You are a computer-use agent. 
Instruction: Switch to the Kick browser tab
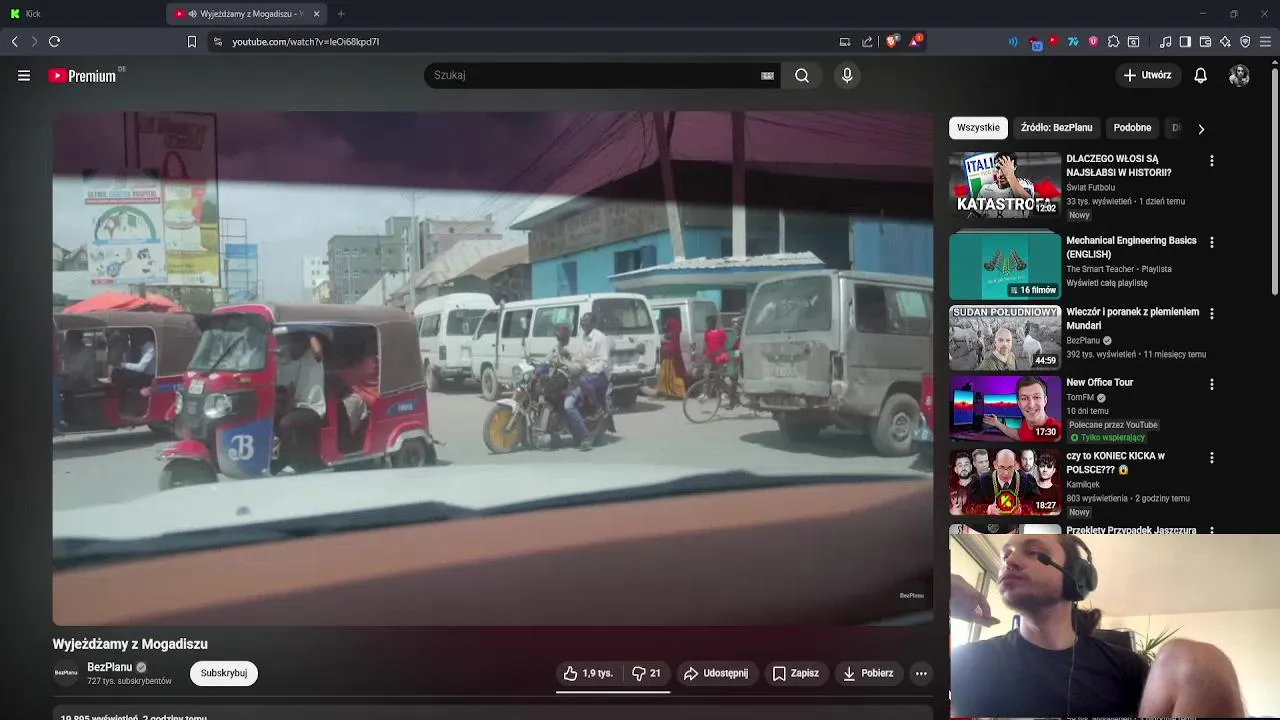click(x=80, y=14)
